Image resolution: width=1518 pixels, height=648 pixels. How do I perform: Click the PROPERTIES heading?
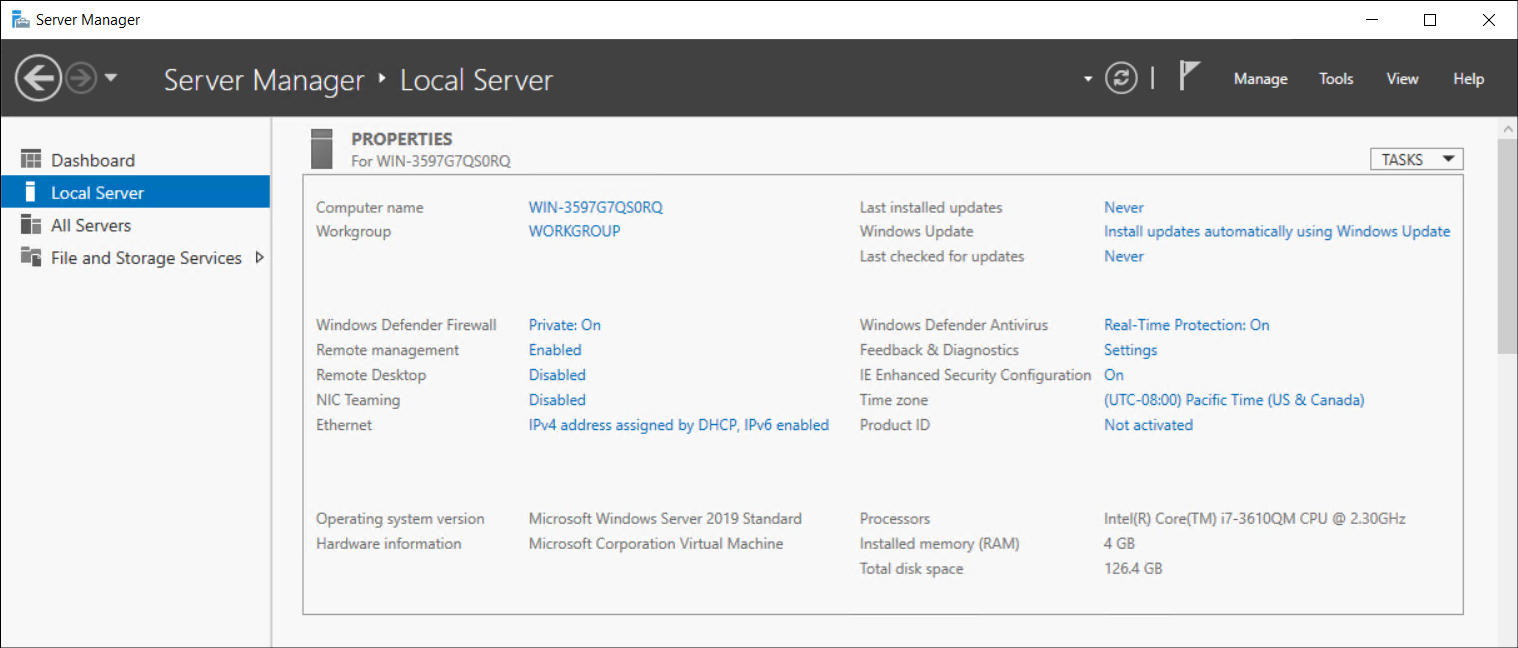pyautogui.click(x=402, y=139)
